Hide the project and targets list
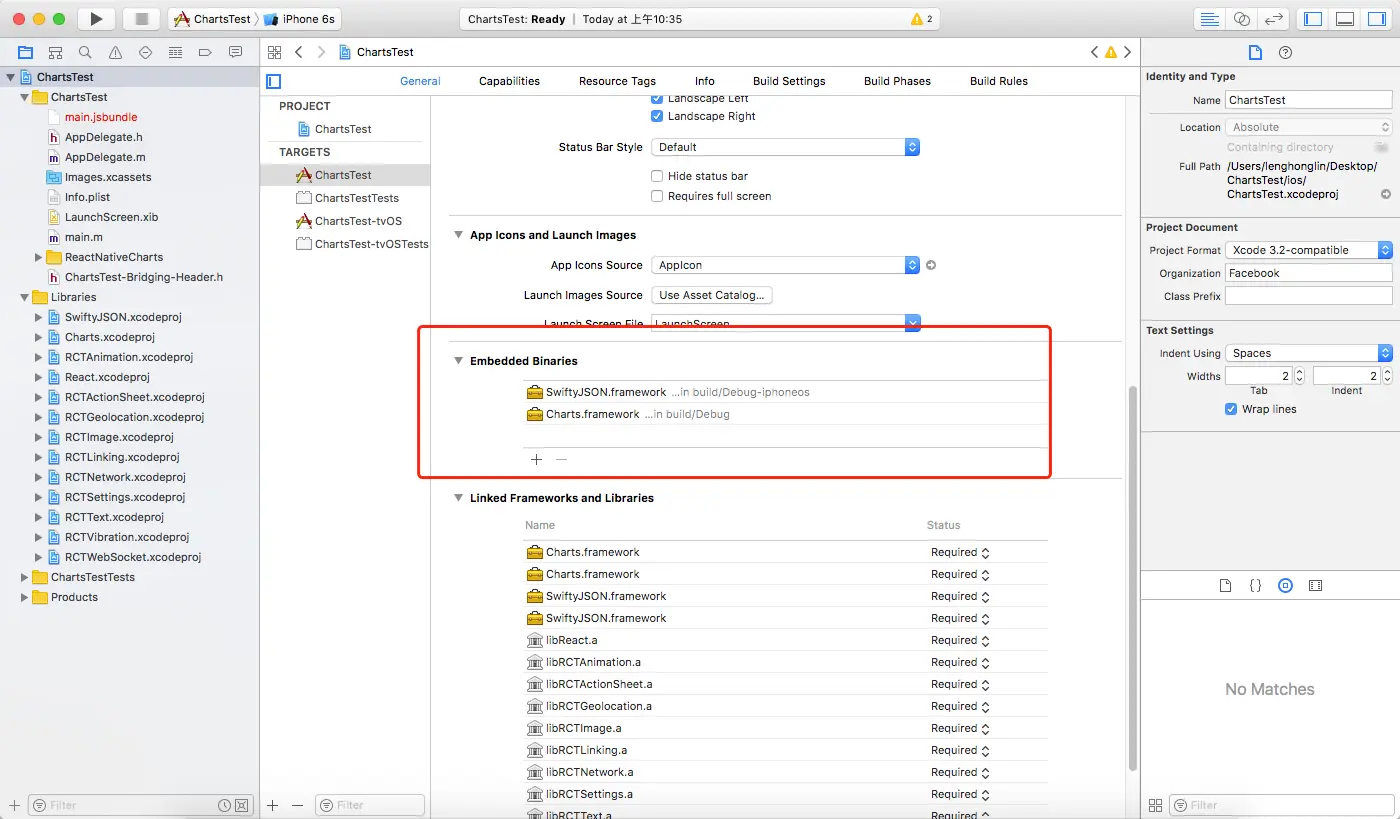 point(274,81)
